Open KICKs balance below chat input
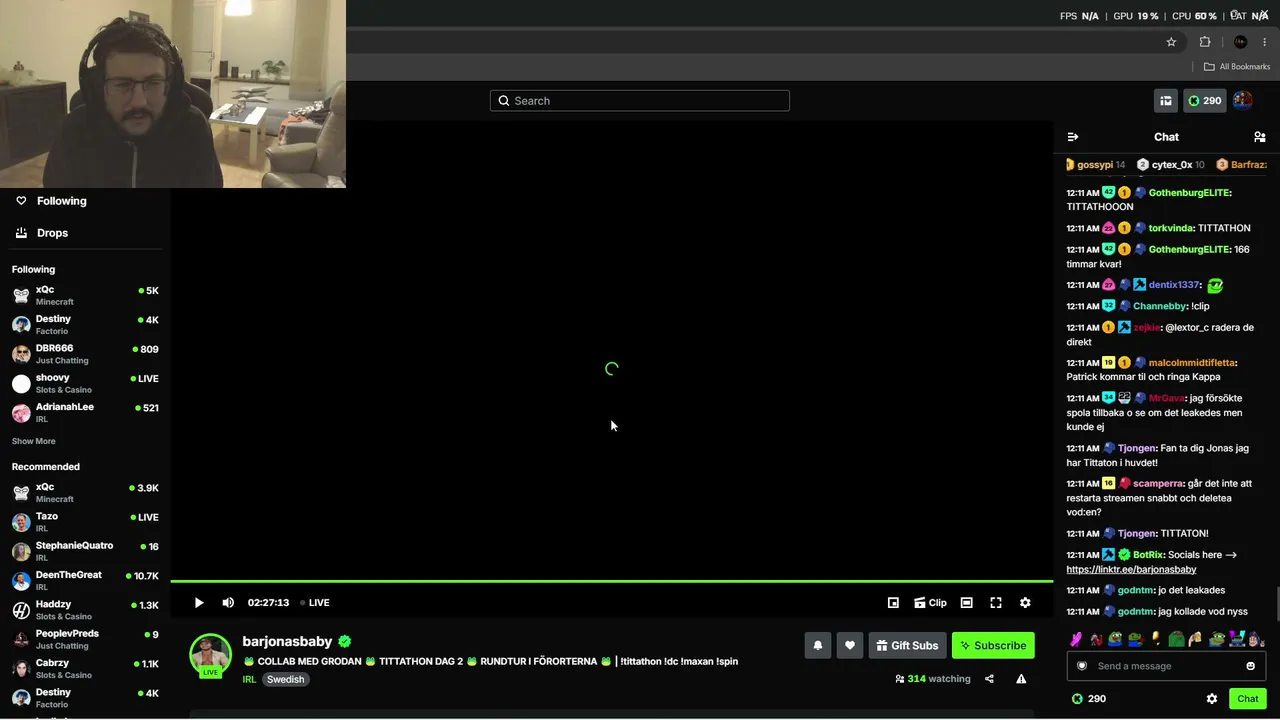This screenshot has width=1280, height=720. coord(1089,699)
